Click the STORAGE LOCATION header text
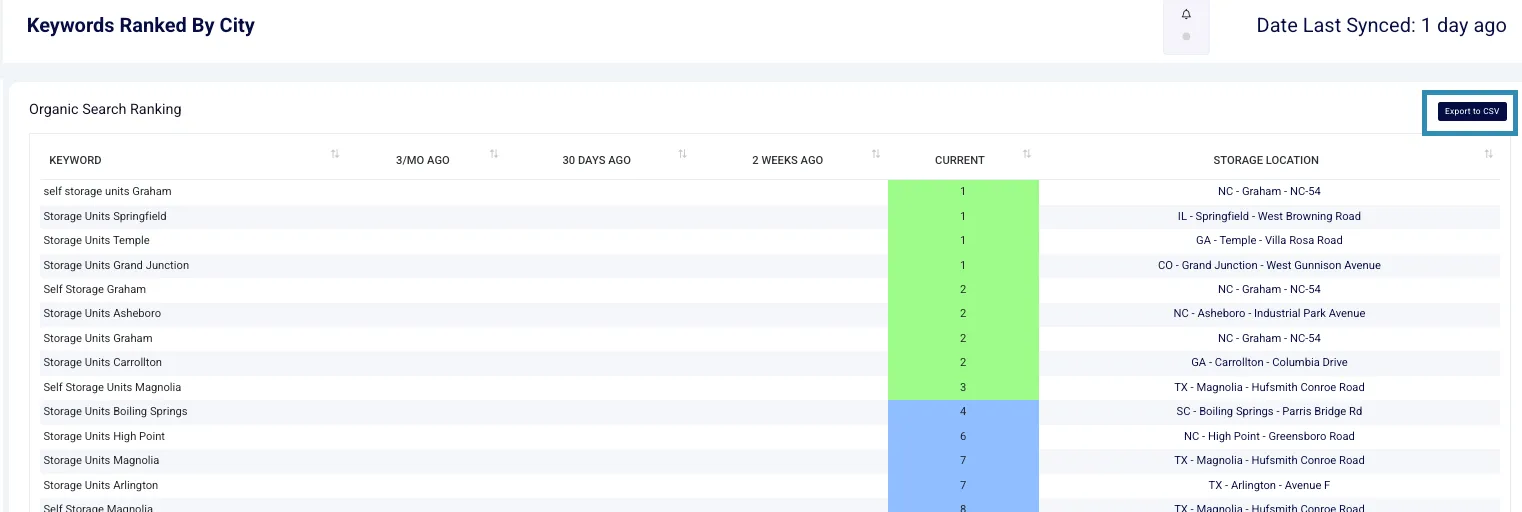This screenshot has width=1522, height=512. (x=1266, y=160)
